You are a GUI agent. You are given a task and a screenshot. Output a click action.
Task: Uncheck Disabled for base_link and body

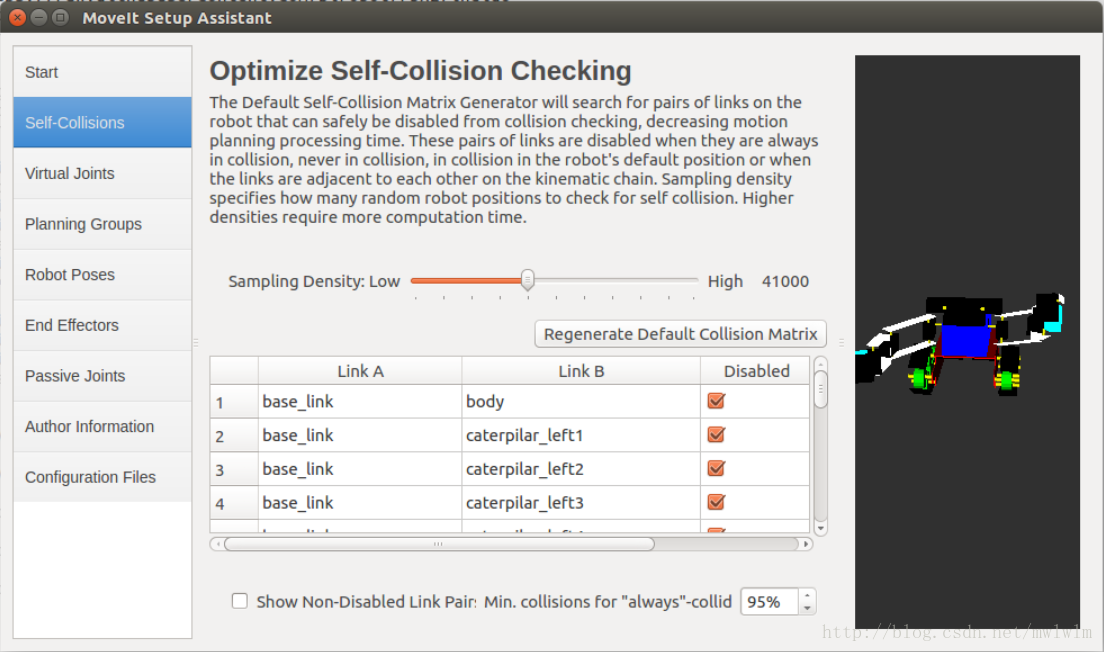click(x=716, y=401)
